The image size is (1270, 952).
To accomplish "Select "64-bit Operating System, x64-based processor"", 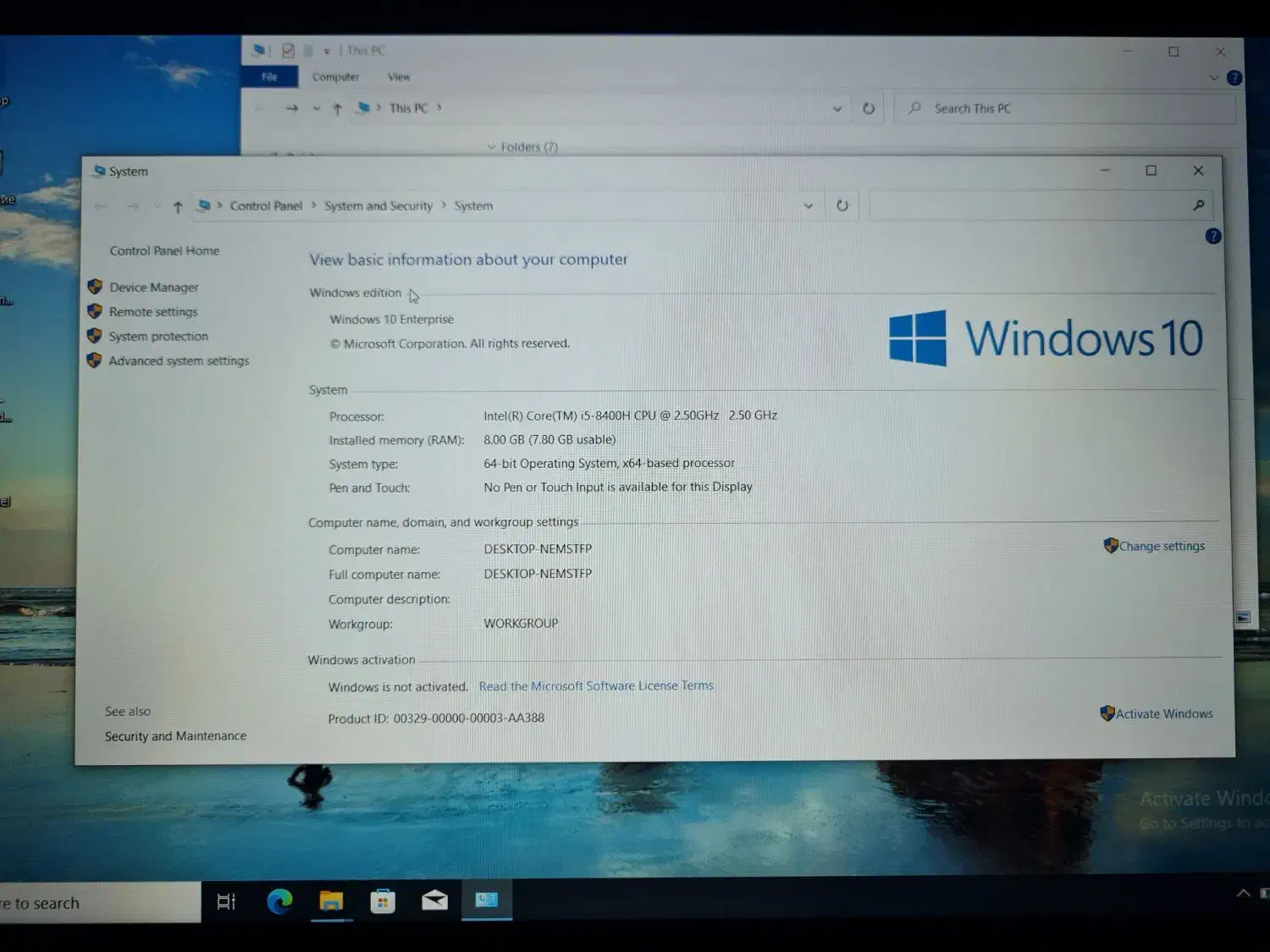I will pos(609,464).
